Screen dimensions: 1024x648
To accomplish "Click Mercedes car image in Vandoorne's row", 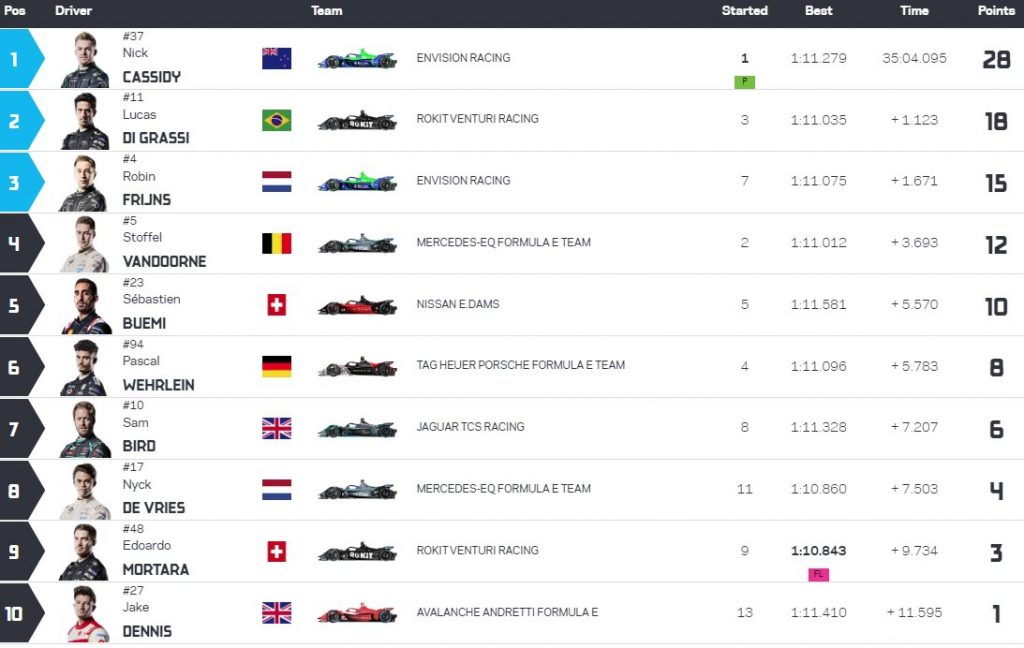I will click(357, 244).
